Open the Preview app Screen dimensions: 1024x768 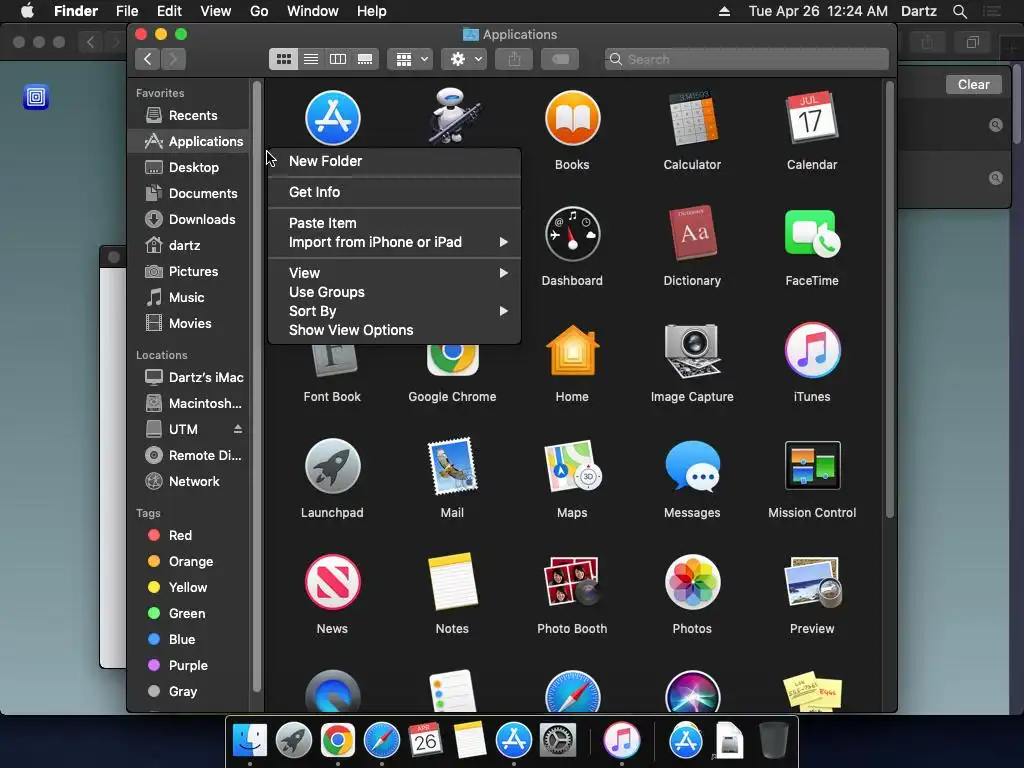812,583
